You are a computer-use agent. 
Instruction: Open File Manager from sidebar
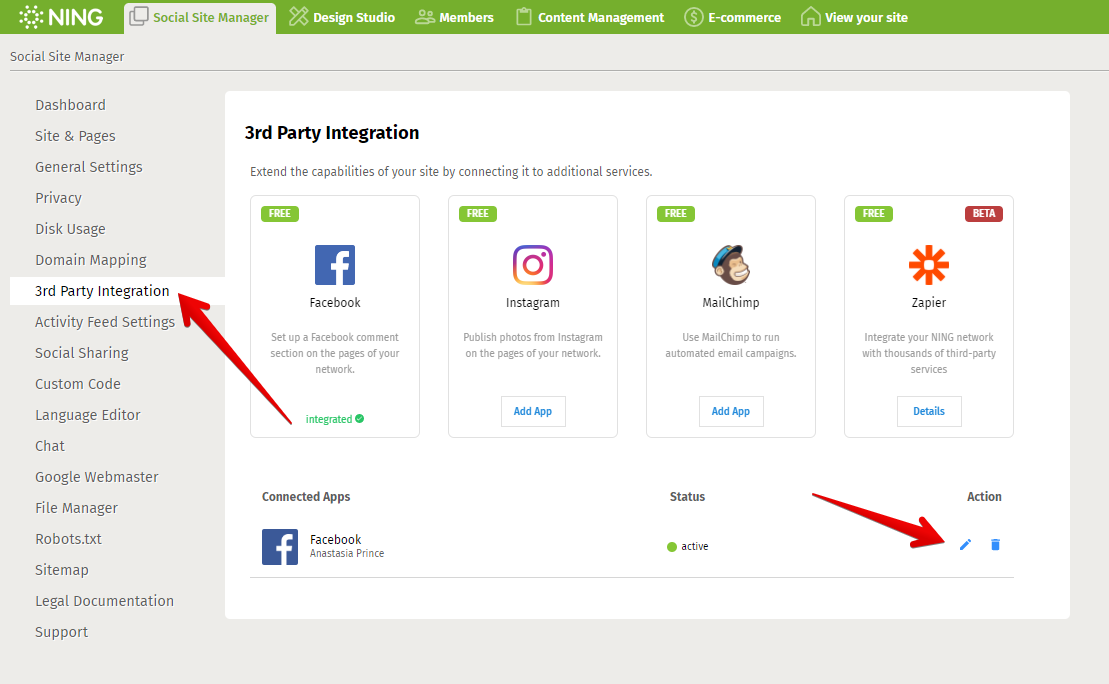[76, 508]
